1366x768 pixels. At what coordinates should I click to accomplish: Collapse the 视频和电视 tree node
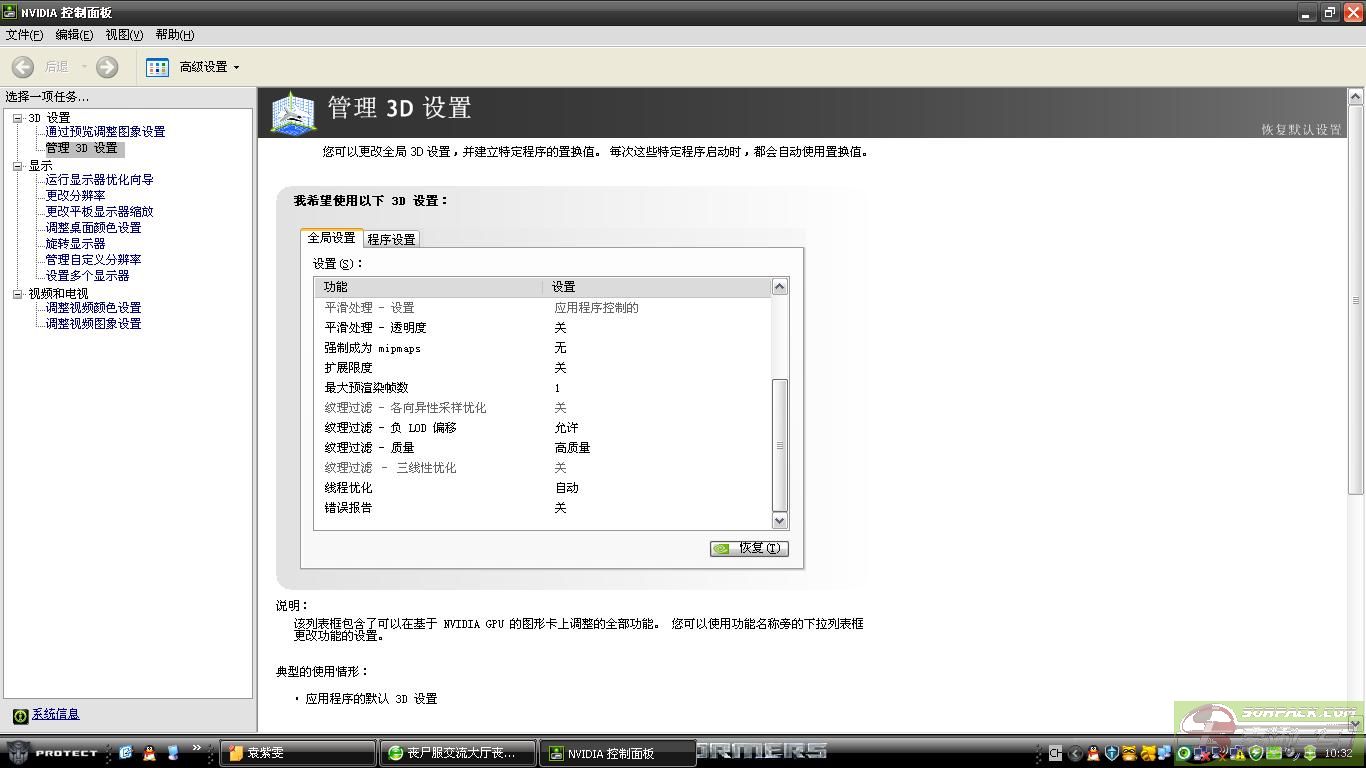[x=17, y=294]
